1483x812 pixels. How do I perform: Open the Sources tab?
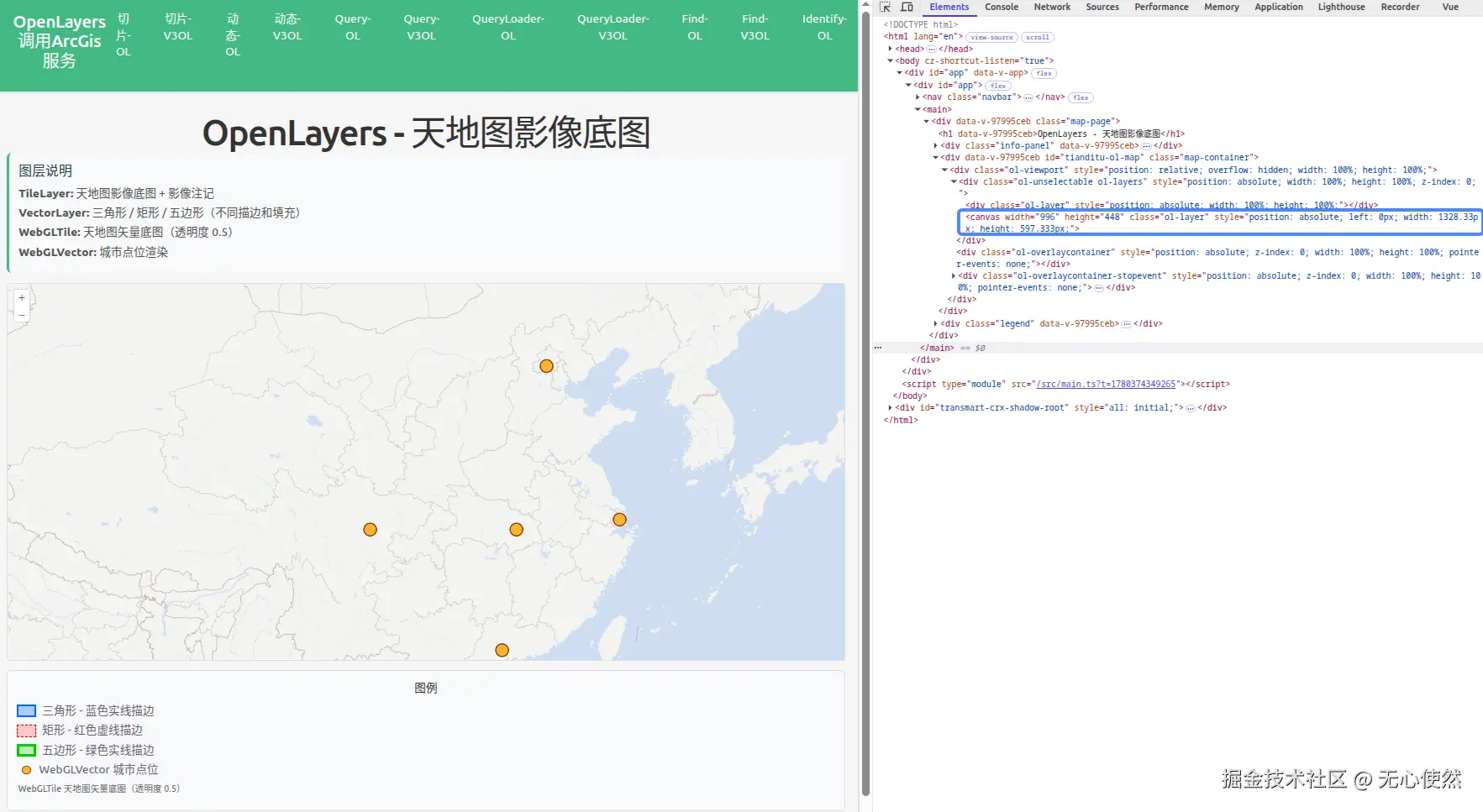pos(1102,7)
